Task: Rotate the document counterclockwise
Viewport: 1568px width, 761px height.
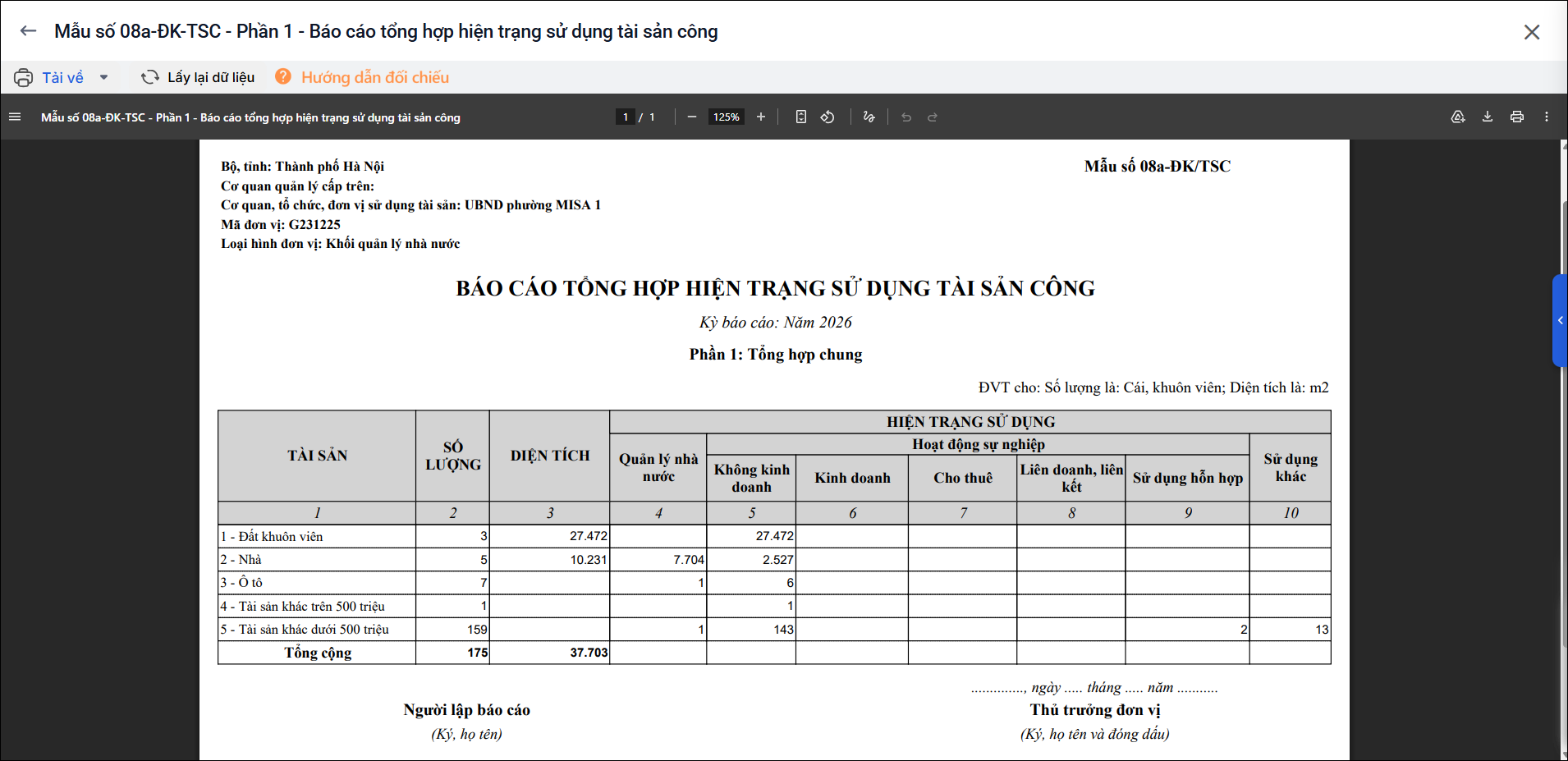Action: (828, 117)
